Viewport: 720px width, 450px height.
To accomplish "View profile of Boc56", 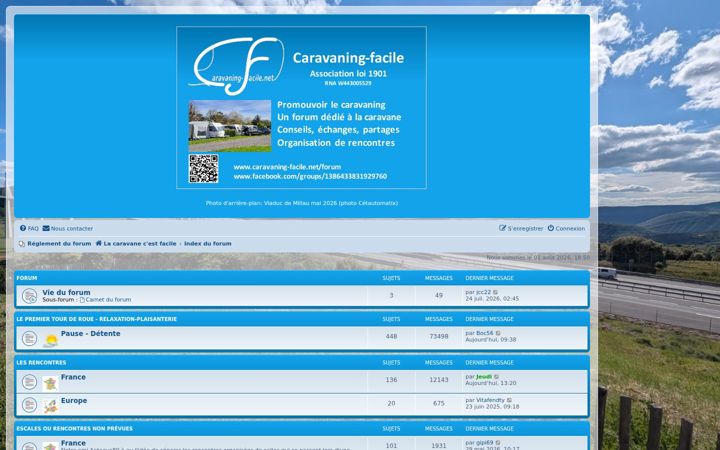I will tap(484, 333).
